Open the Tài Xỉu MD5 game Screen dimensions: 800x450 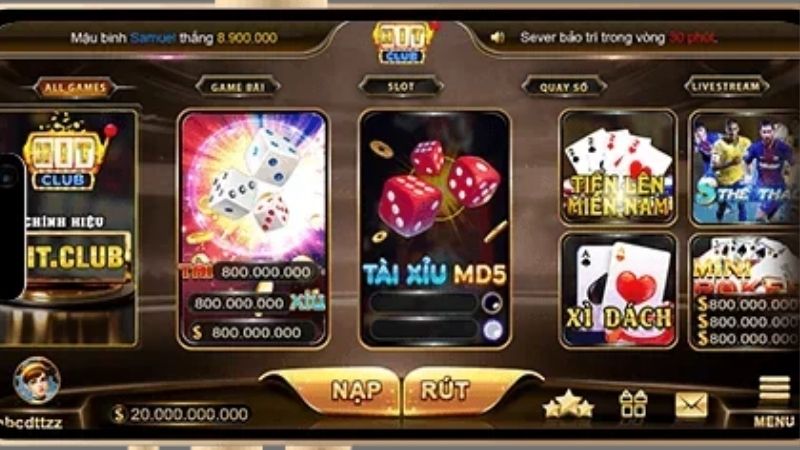[435, 229]
